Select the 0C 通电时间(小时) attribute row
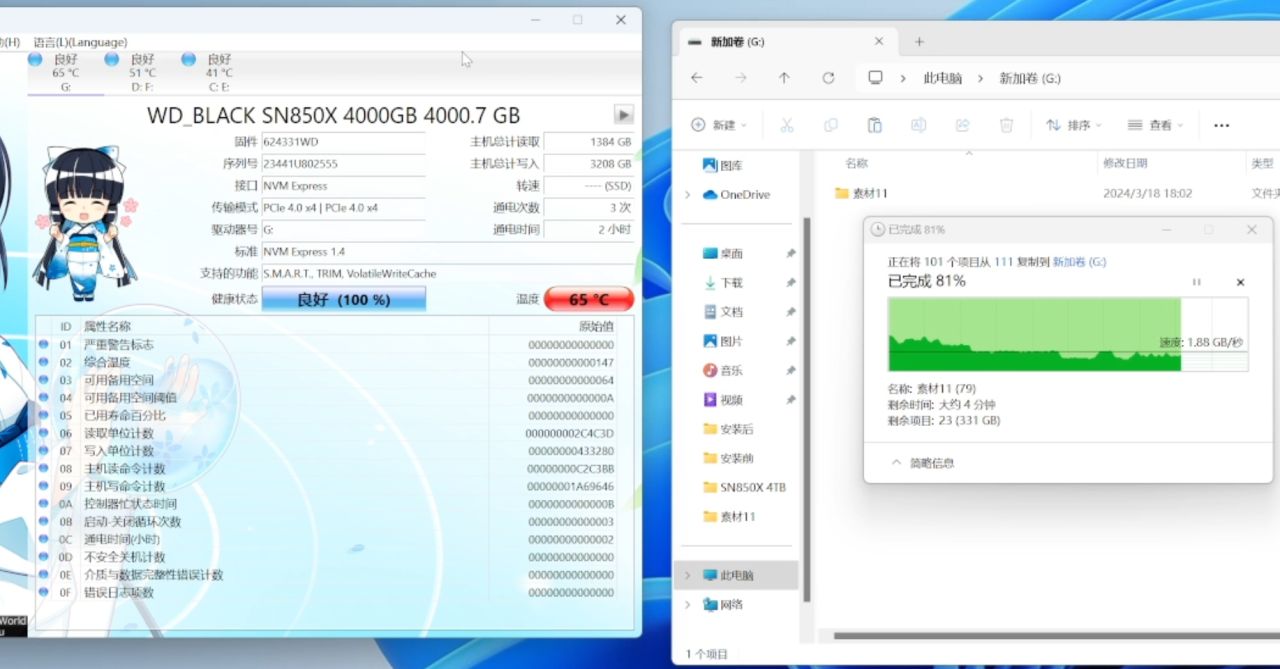Image resolution: width=1280 pixels, height=669 pixels. 329,539
